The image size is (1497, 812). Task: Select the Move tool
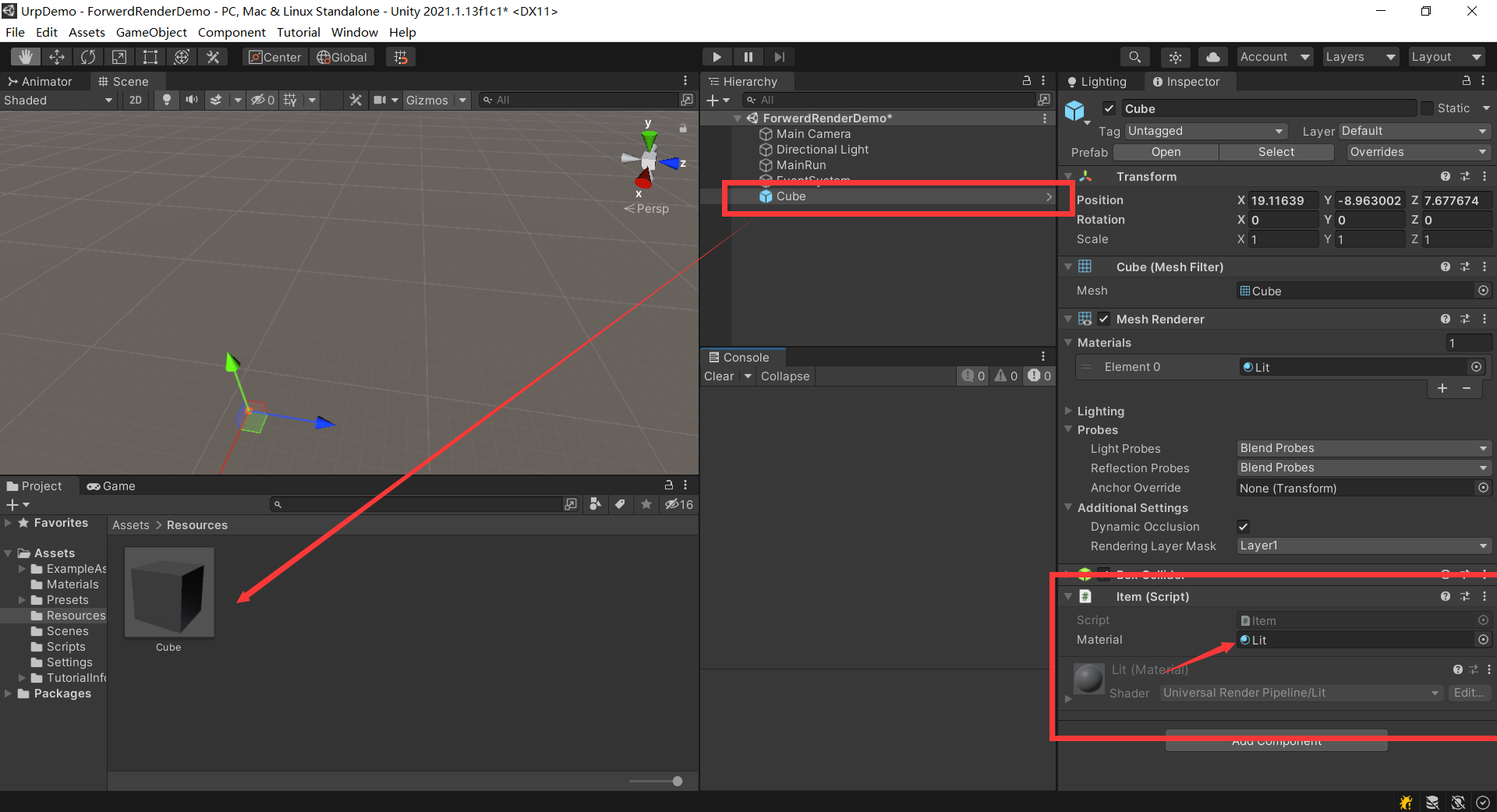56,56
